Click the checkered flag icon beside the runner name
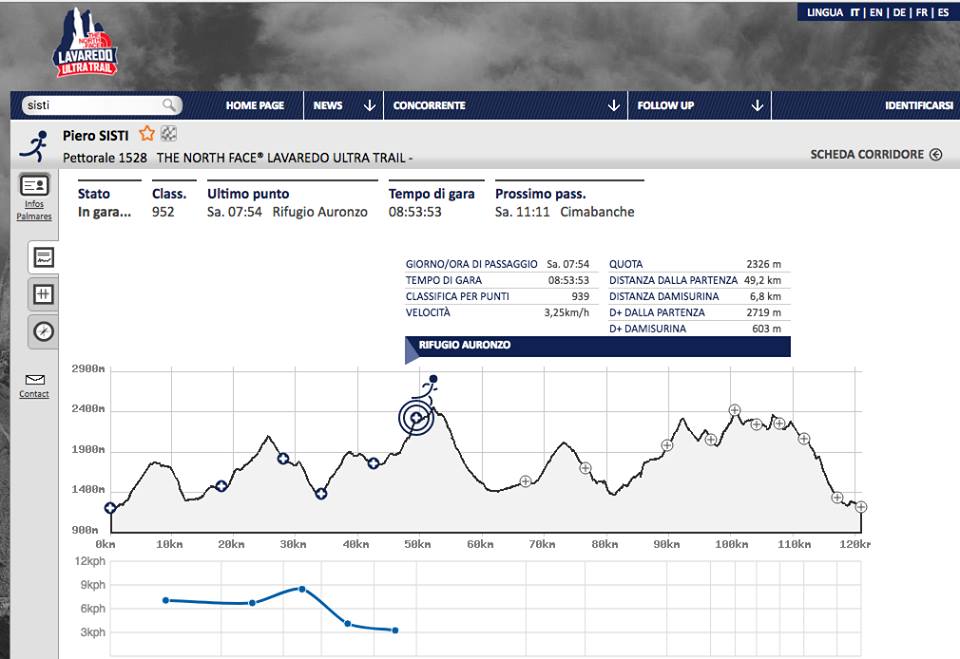This screenshot has width=960, height=659. click(x=168, y=134)
